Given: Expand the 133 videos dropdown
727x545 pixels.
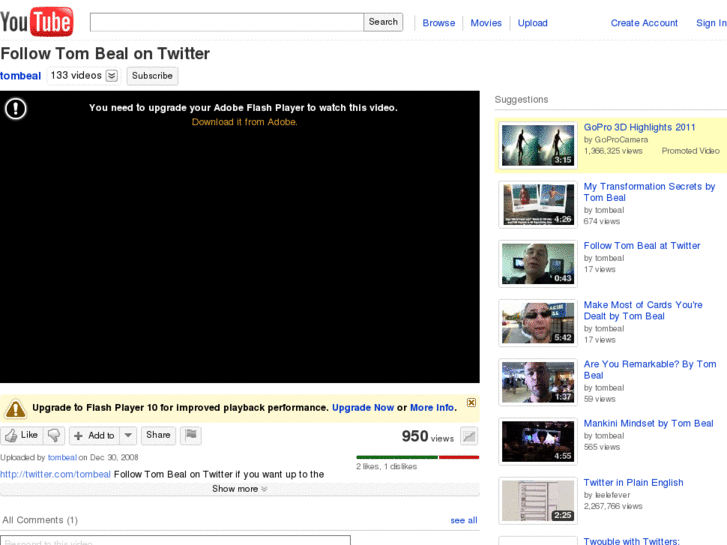Looking at the screenshot, I should [111, 76].
